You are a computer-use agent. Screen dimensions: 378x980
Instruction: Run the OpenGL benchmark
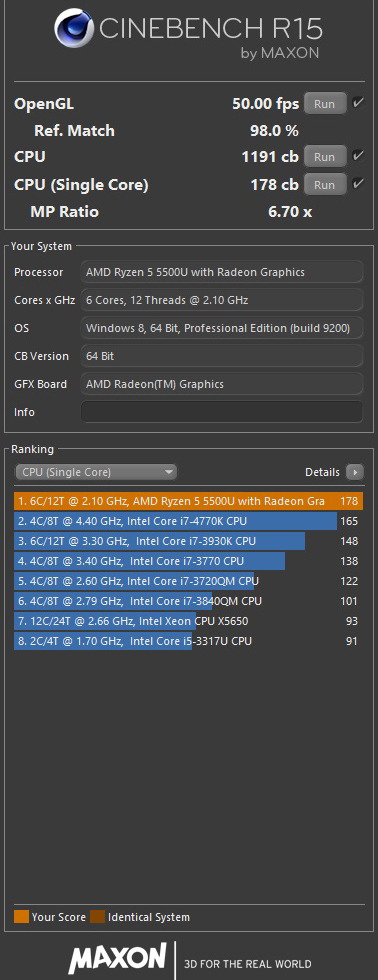(325, 104)
